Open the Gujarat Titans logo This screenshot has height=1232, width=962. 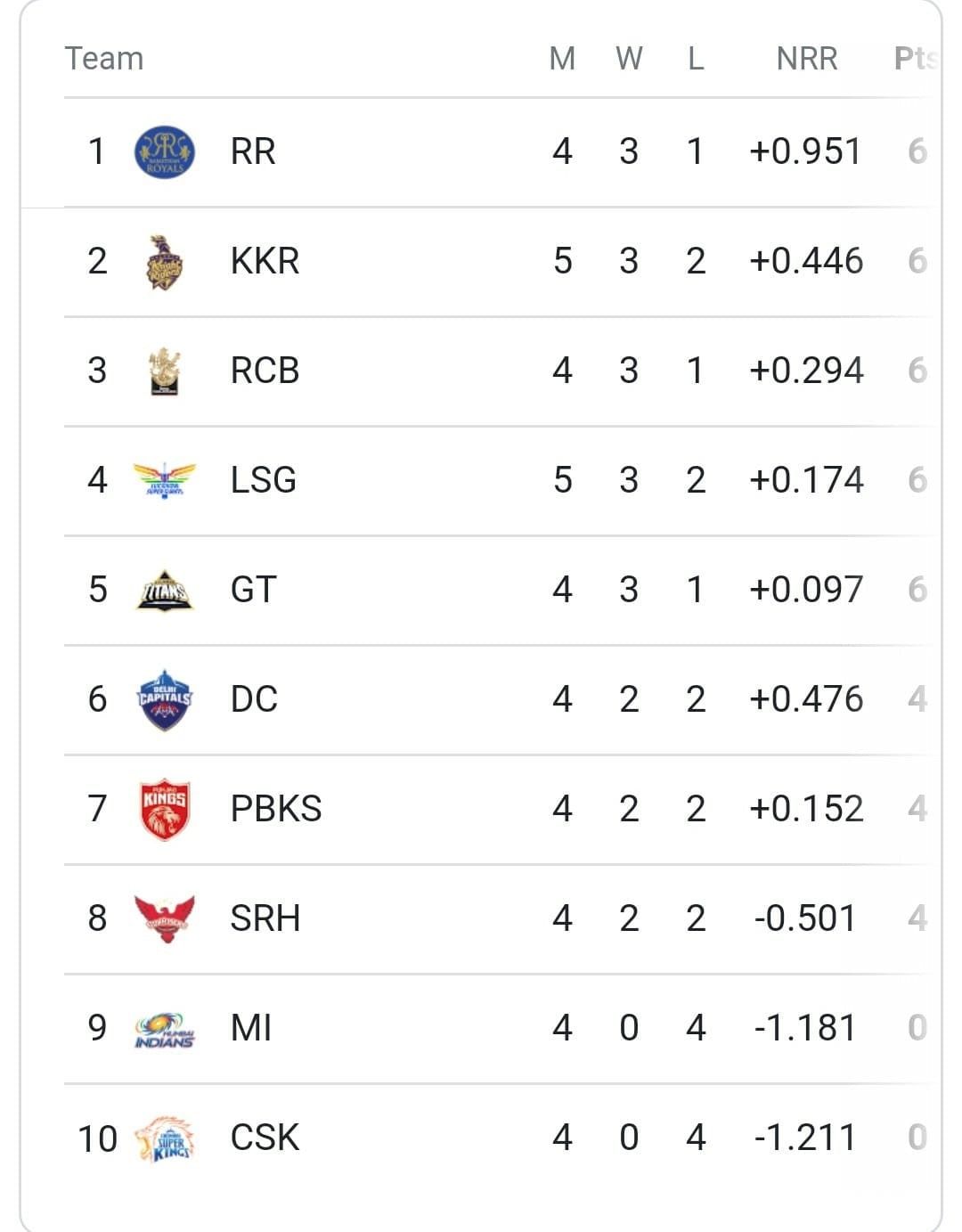click(x=165, y=591)
